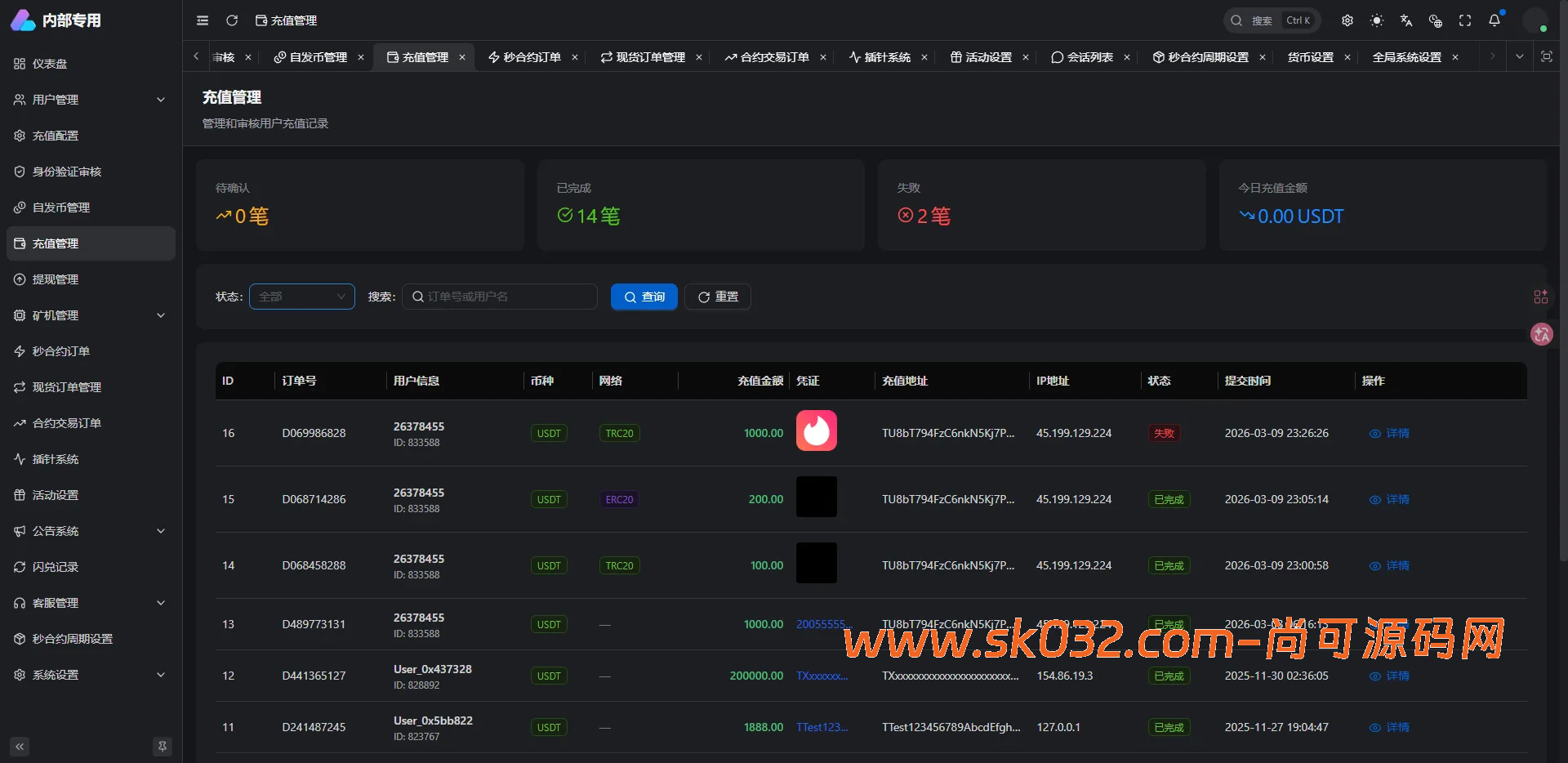Open the search bar with Ctrl K hint
The width and height of the screenshot is (1568, 763).
click(1271, 20)
